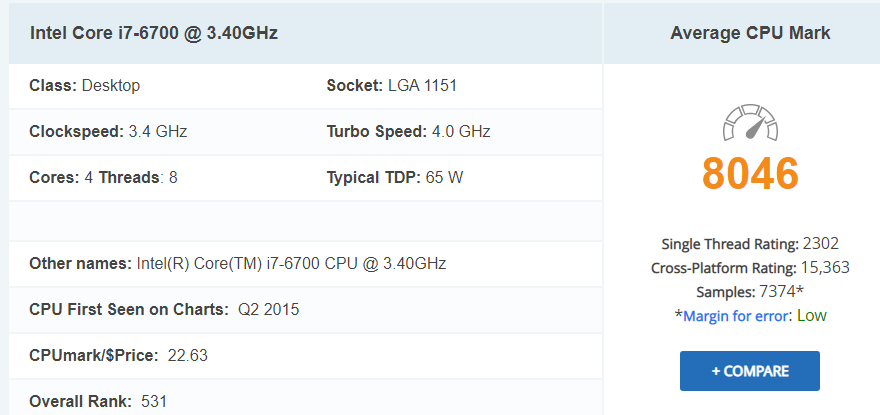880x415 pixels.
Task: Click the Typical TDP 65 W entry
Action: (x=395, y=177)
